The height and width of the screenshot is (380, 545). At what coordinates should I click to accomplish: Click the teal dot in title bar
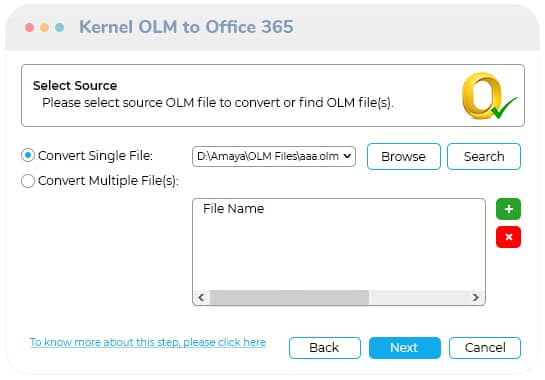point(59,27)
